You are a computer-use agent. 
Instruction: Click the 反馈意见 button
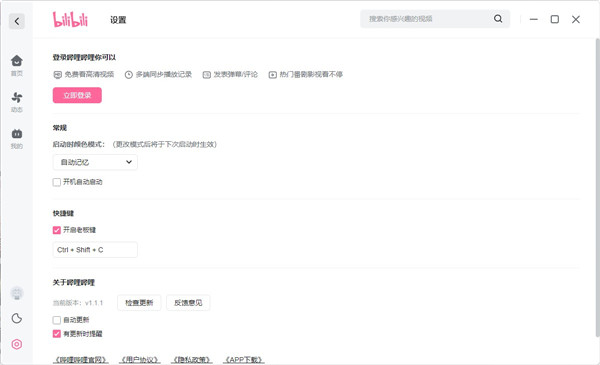click(x=188, y=303)
